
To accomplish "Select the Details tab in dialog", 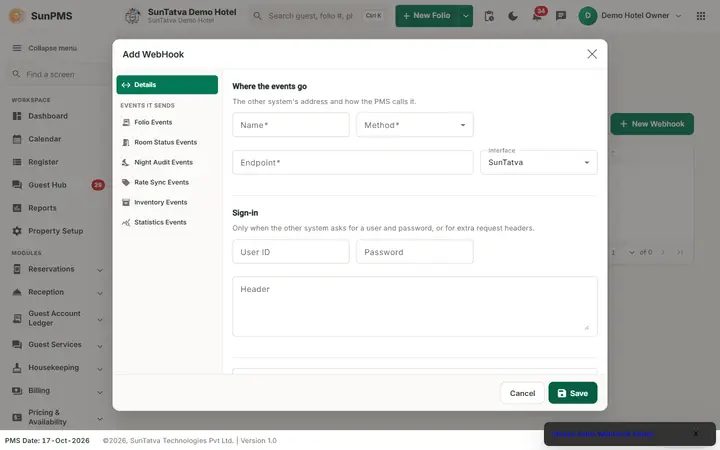I will (x=167, y=84).
